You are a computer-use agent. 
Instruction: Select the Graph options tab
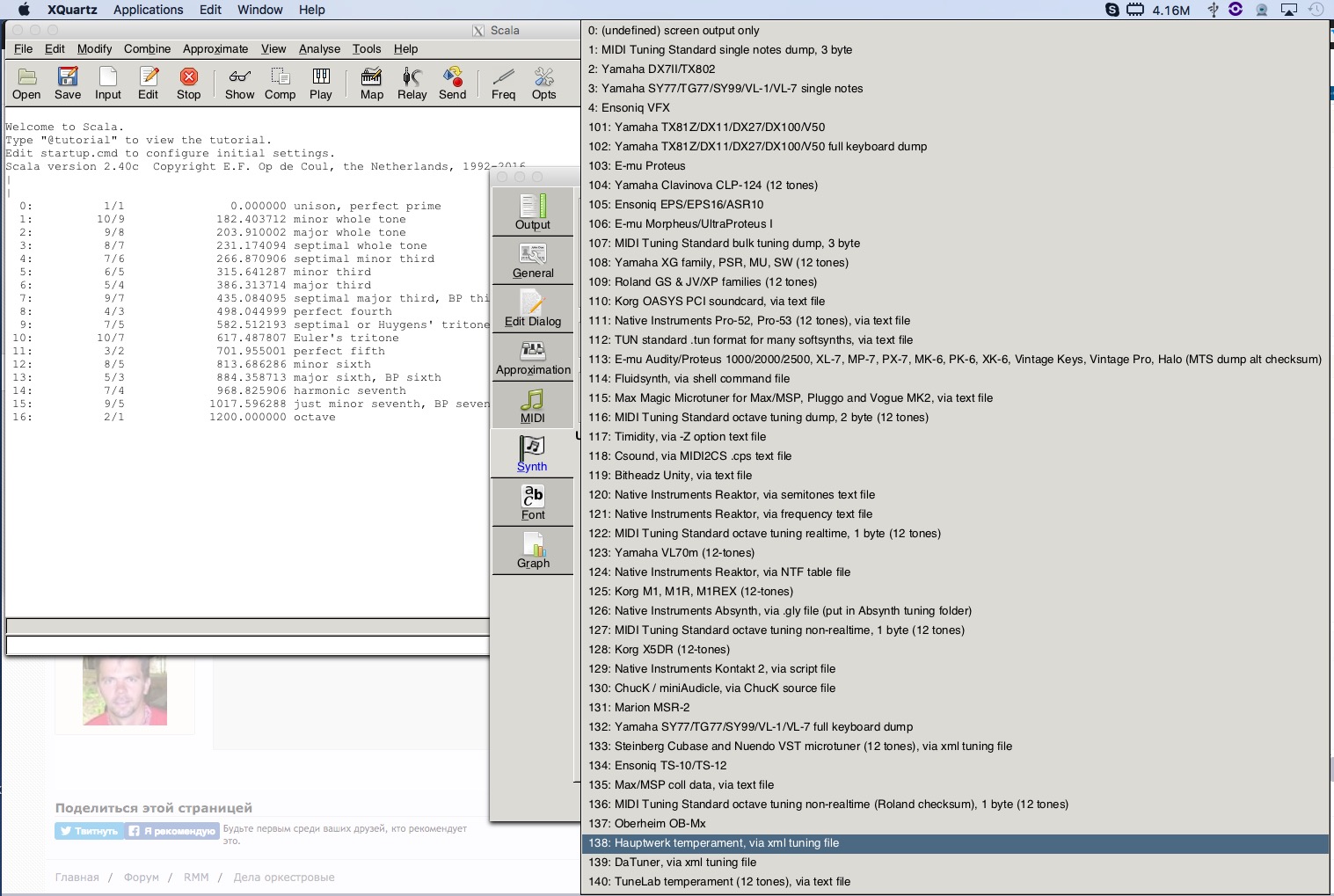tap(533, 550)
